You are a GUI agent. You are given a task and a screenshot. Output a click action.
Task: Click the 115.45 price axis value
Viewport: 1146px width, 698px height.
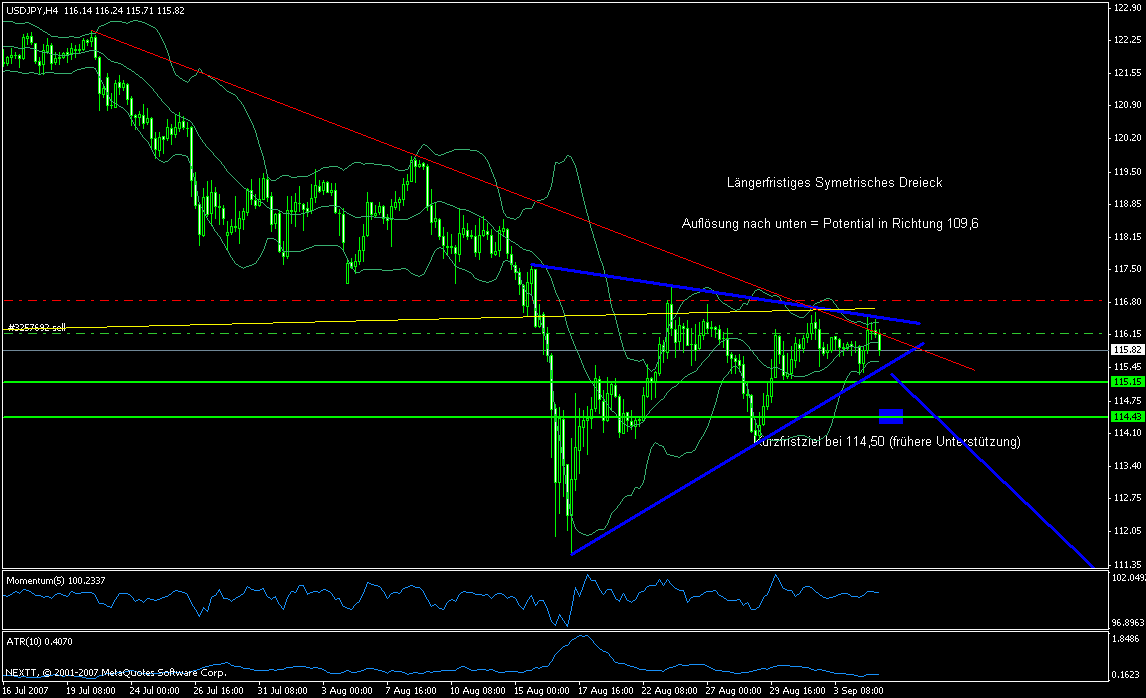(x=1128, y=367)
